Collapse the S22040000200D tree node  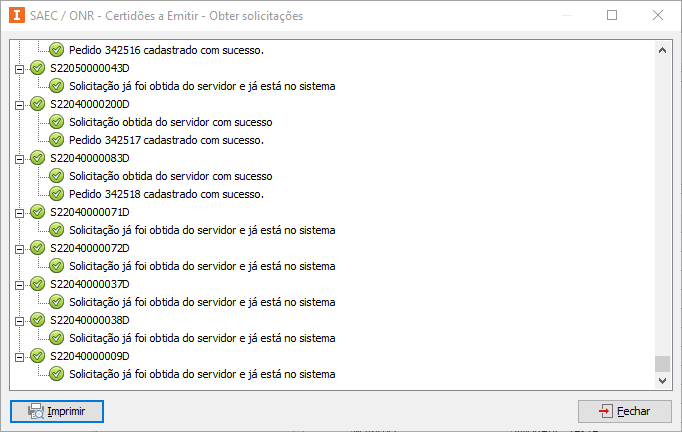pyautogui.click(x=19, y=106)
